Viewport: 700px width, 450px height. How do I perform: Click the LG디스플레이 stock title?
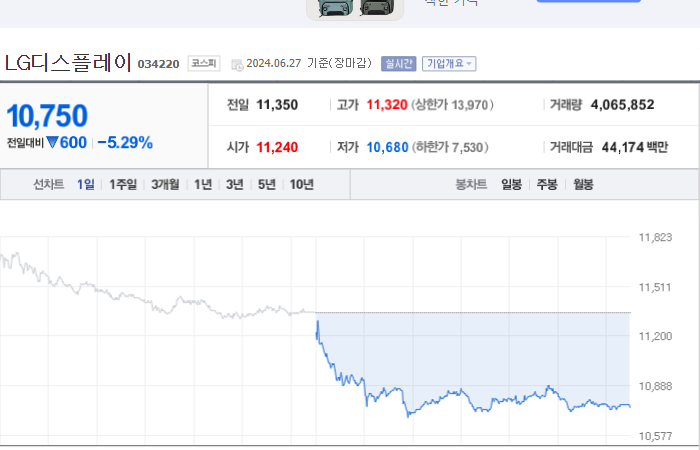pyautogui.click(x=68, y=62)
